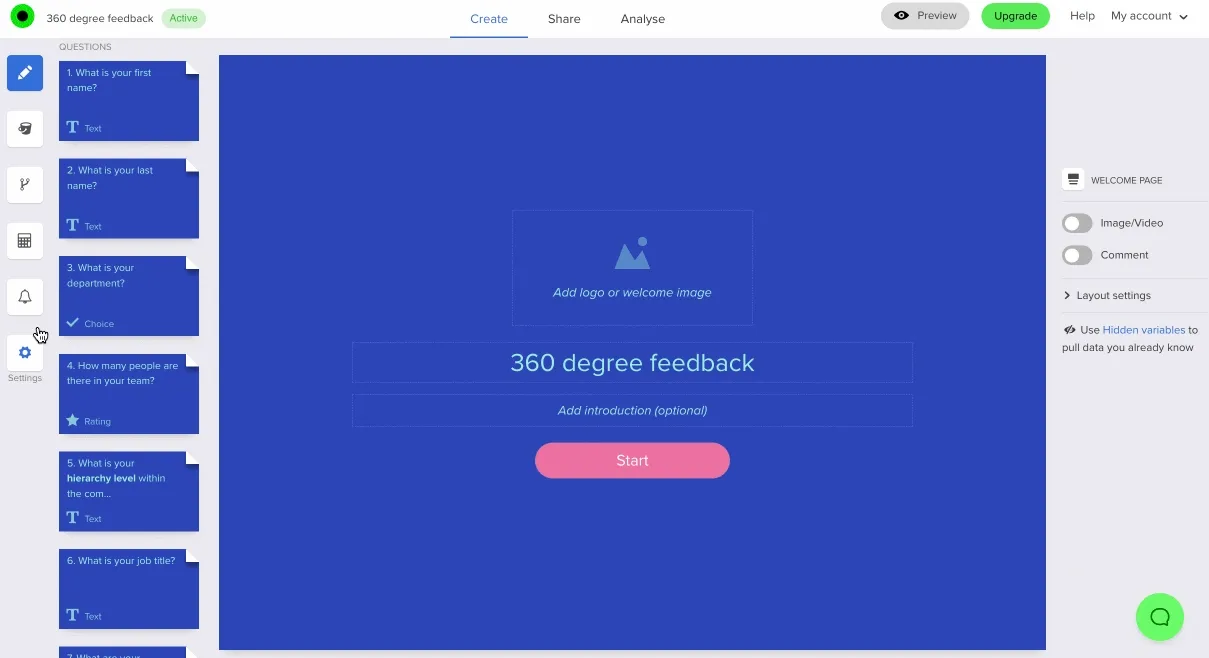The image size is (1209, 658).
Task: Open the bell notifications icon
Action: (x=25, y=297)
